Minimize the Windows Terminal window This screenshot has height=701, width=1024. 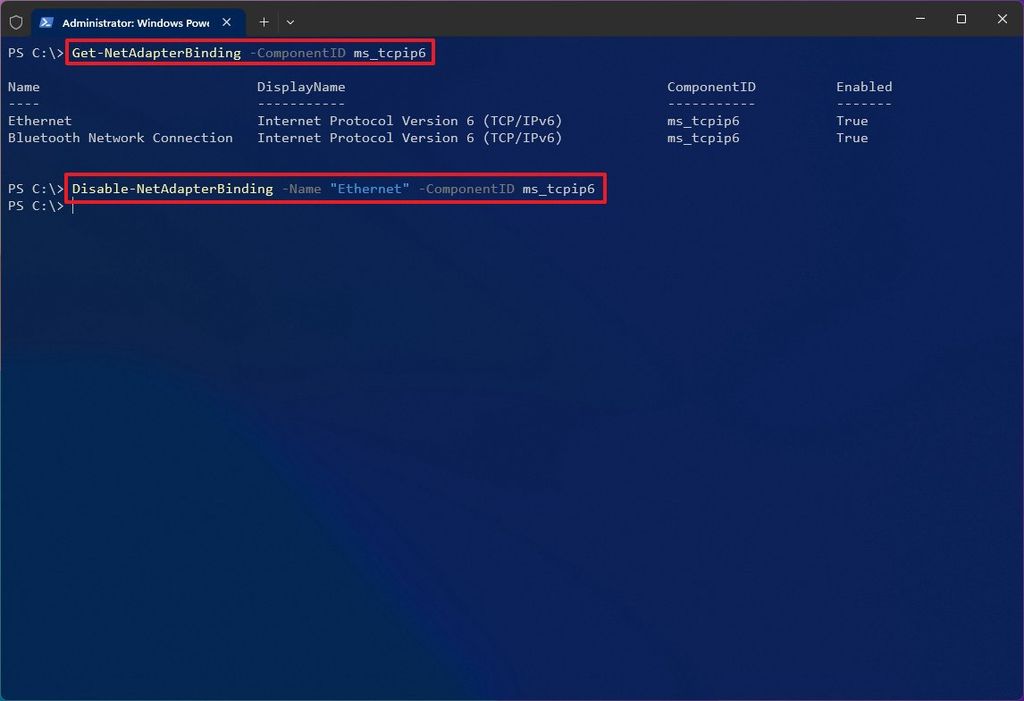pos(919,19)
